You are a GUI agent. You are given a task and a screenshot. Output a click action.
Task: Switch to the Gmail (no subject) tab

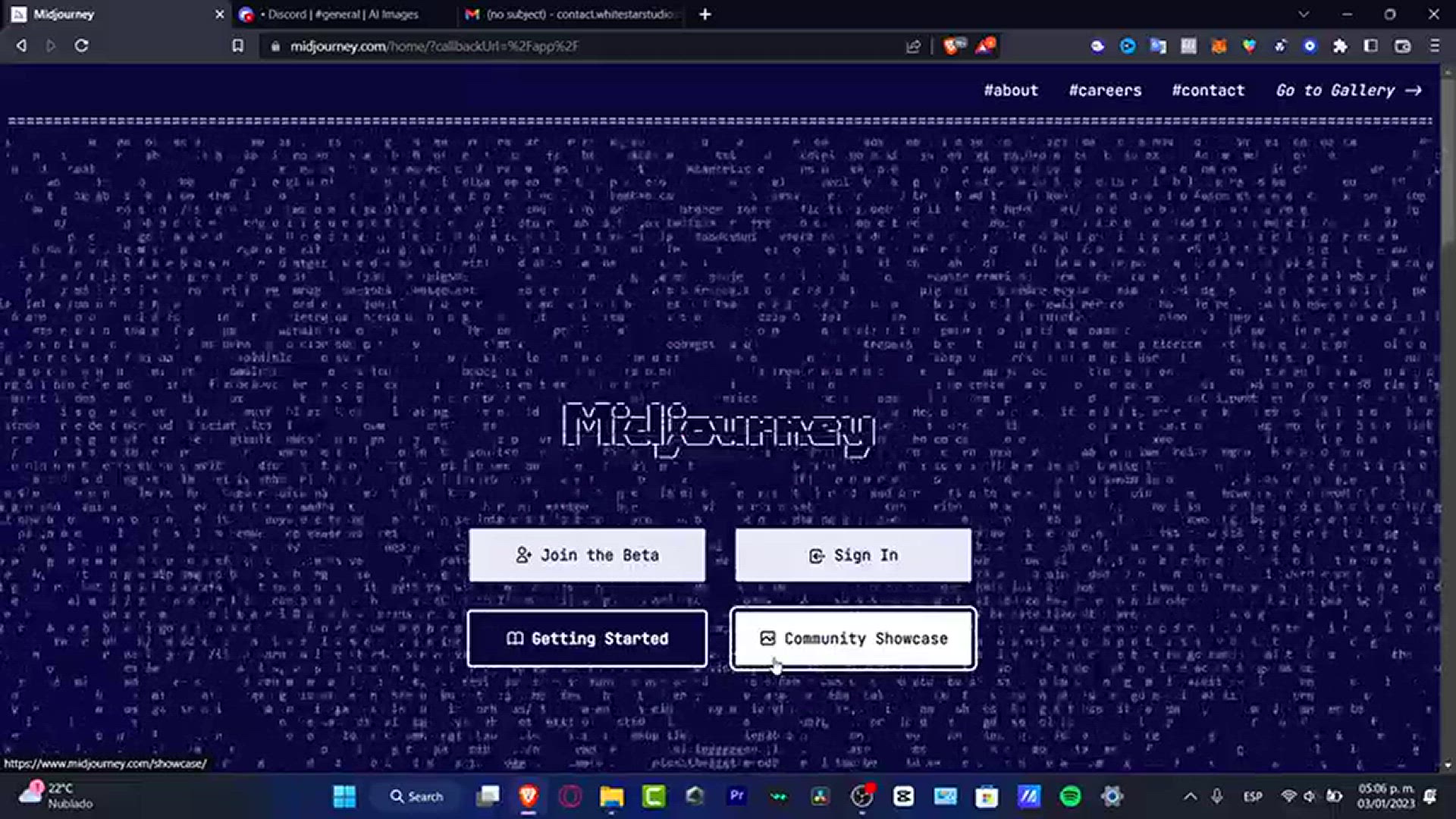click(573, 14)
